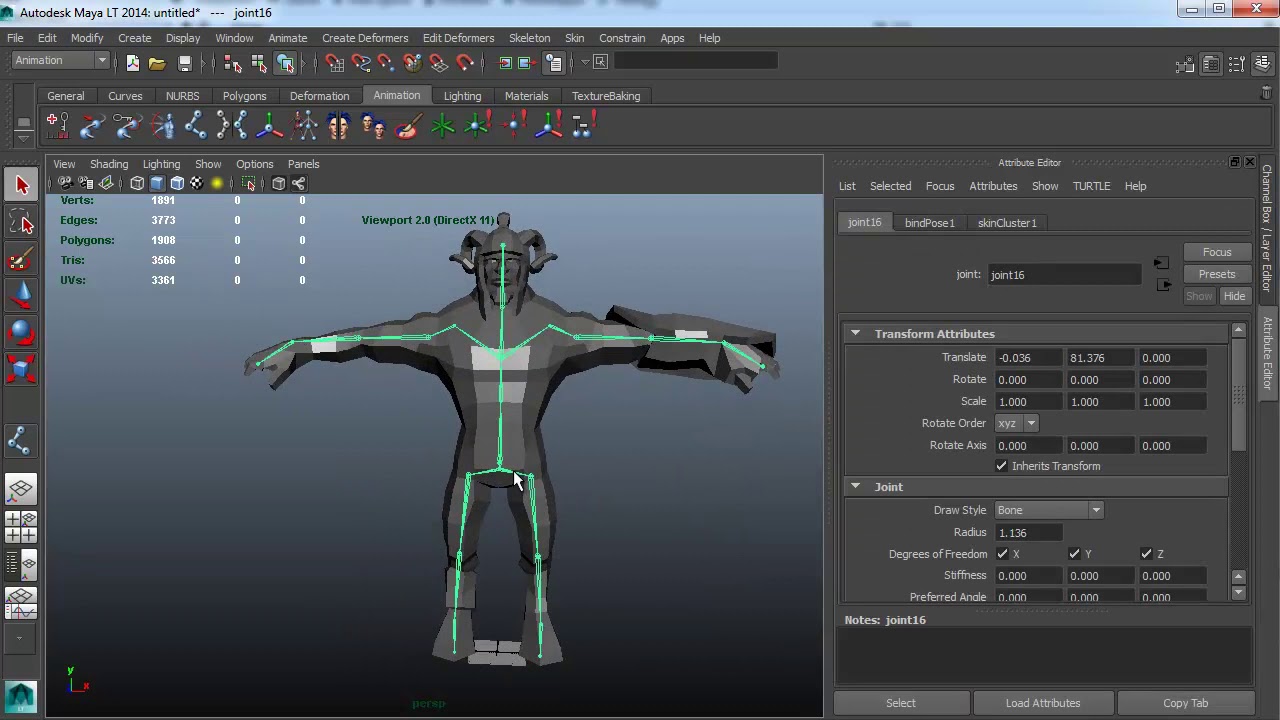
Task: Open the shelf options triangle menu
Action: (23, 138)
